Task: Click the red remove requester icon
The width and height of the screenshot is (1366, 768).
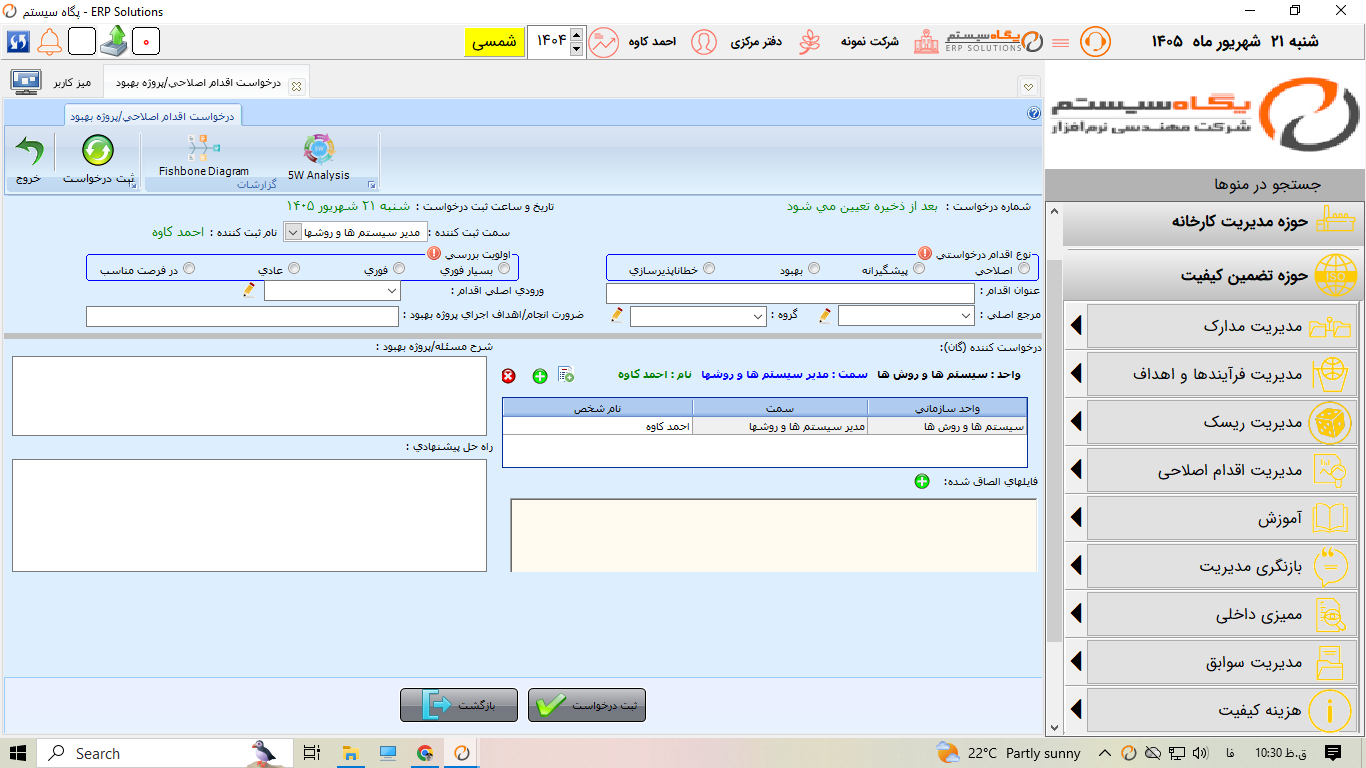Action: click(509, 375)
